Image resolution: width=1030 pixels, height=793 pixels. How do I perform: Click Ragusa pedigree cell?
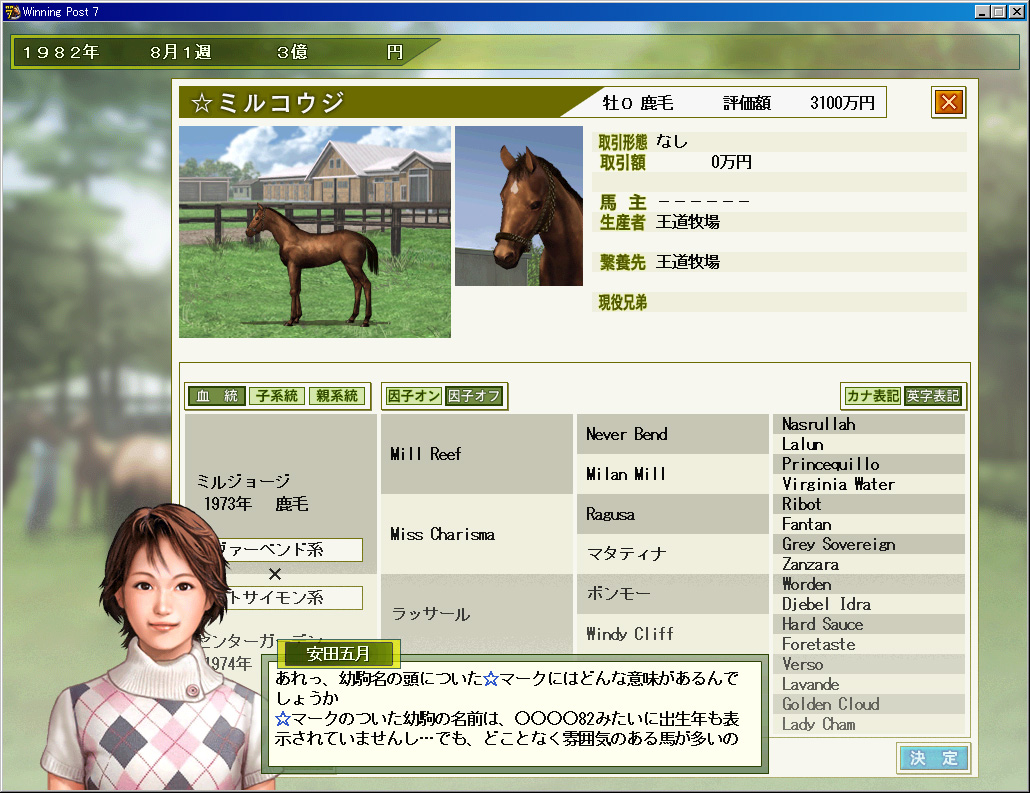[x=673, y=514]
